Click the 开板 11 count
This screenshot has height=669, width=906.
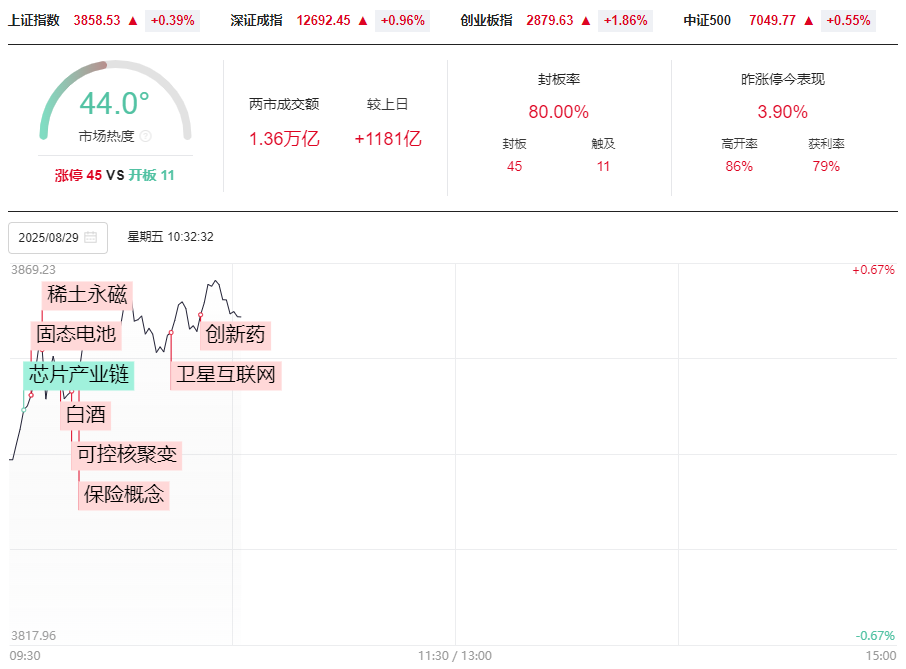click(152, 175)
